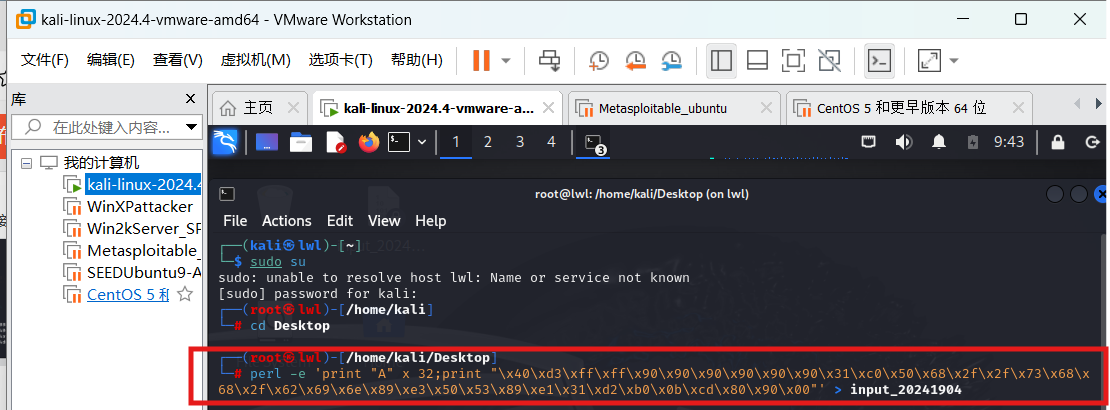Collapse the 我的计算机 tree node

click(x=27, y=163)
